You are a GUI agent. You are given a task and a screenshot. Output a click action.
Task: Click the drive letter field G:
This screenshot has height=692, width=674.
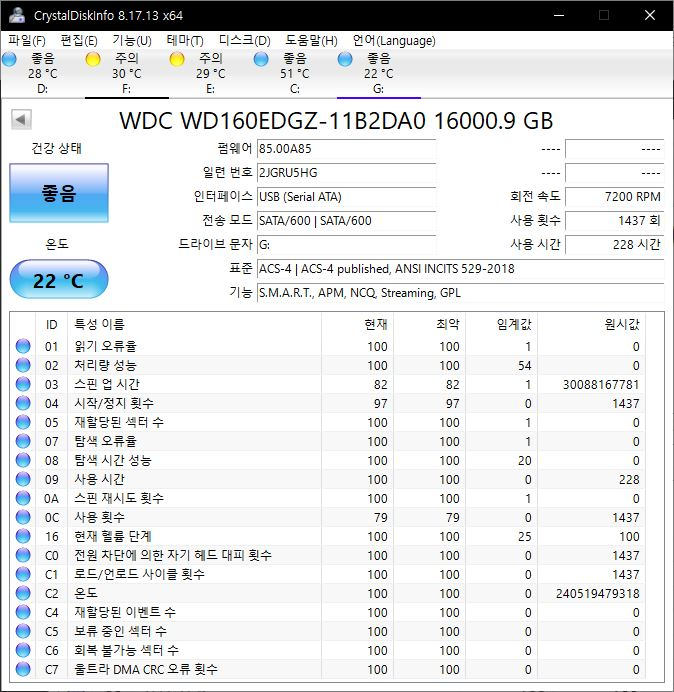pyautogui.click(x=346, y=244)
